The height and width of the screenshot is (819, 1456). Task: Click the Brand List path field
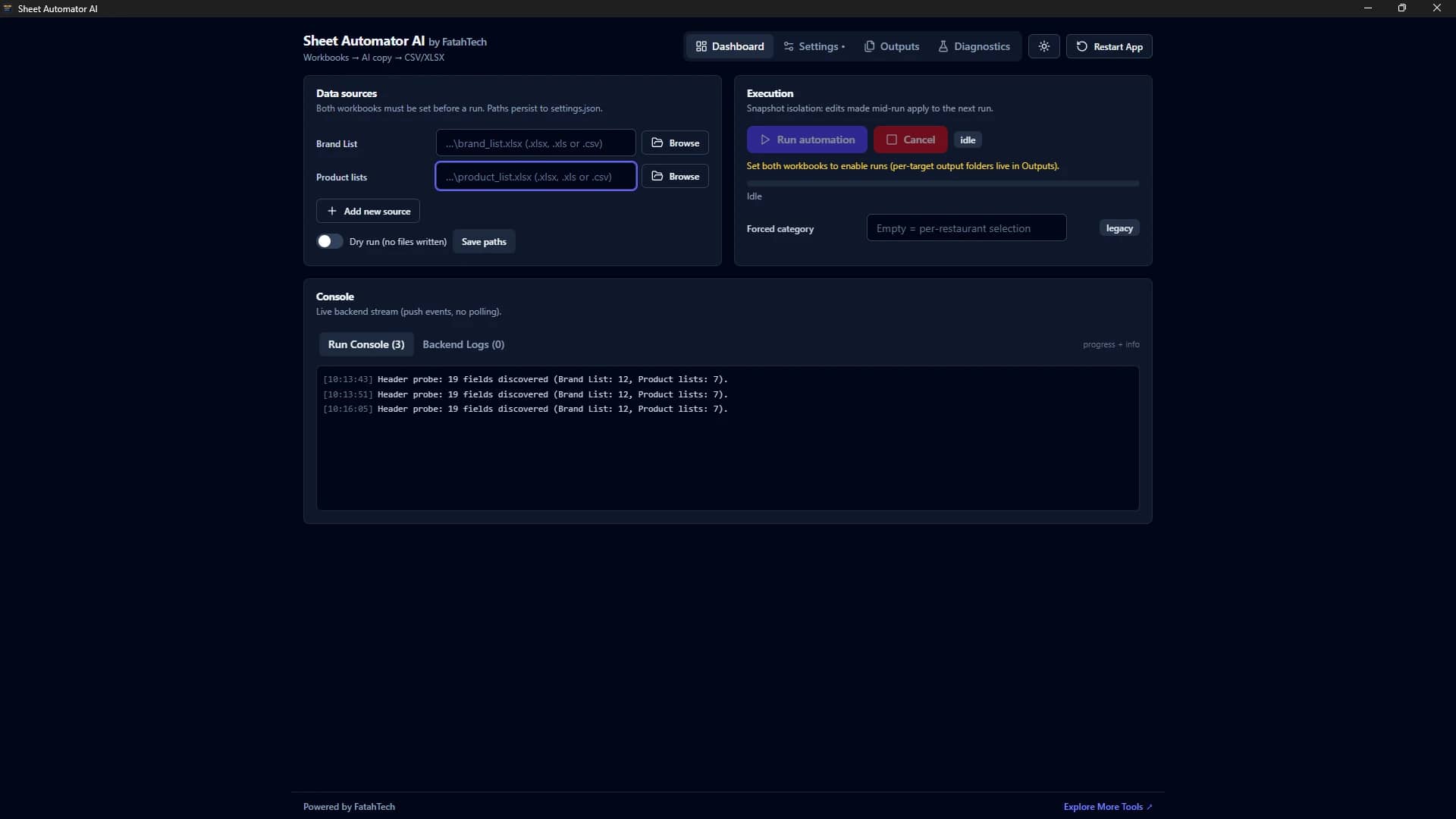[535, 143]
